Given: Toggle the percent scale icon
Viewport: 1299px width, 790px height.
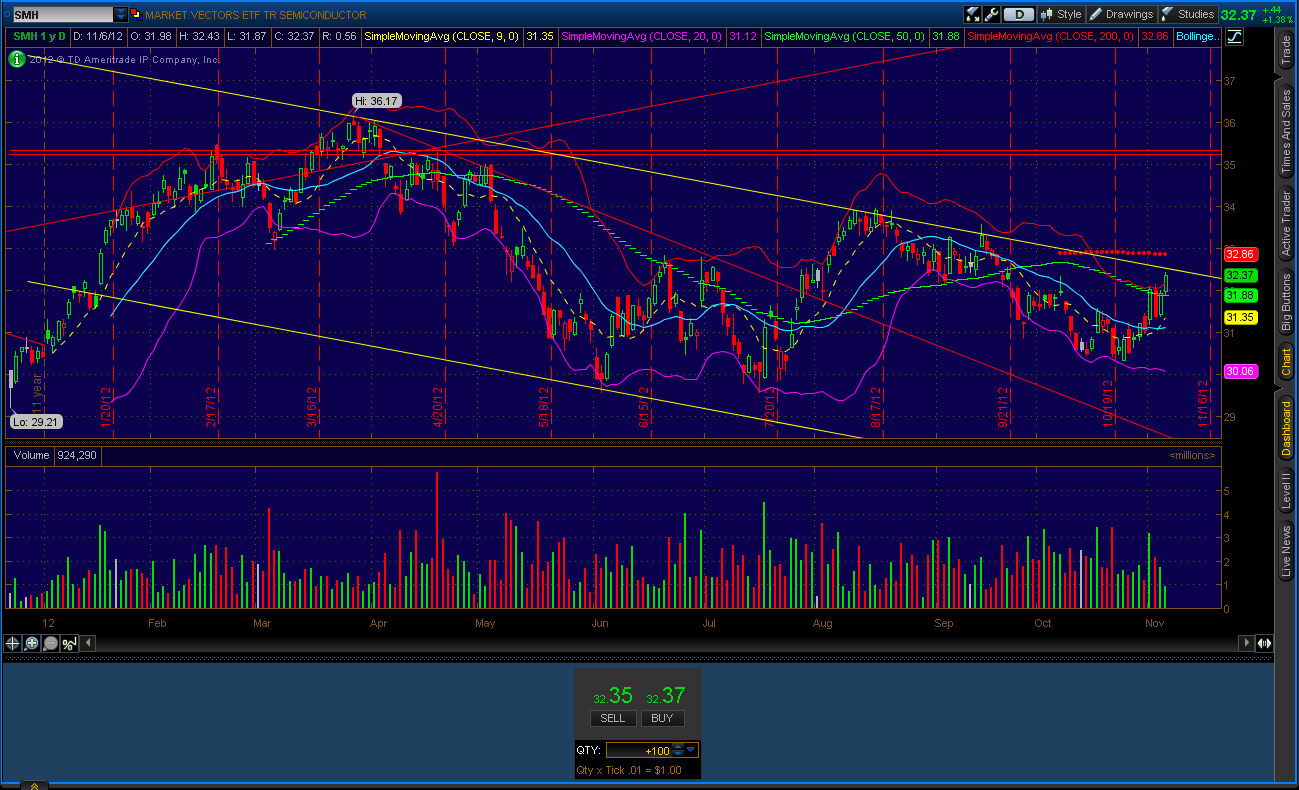Looking at the screenshot, I should click(x=70, y=643).
